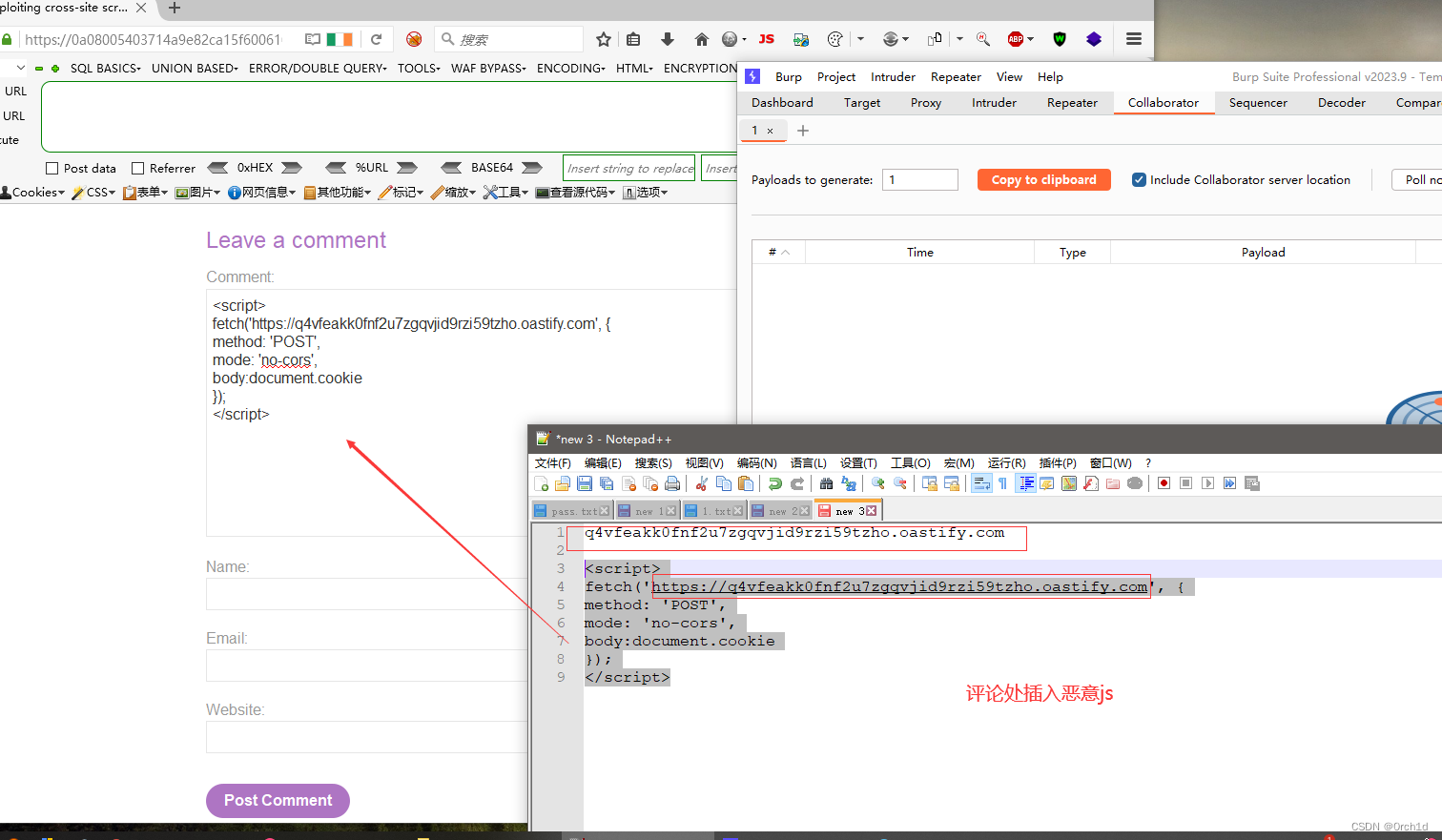Check the Post data checkbox in HackBar

click(x=52, y=169)
